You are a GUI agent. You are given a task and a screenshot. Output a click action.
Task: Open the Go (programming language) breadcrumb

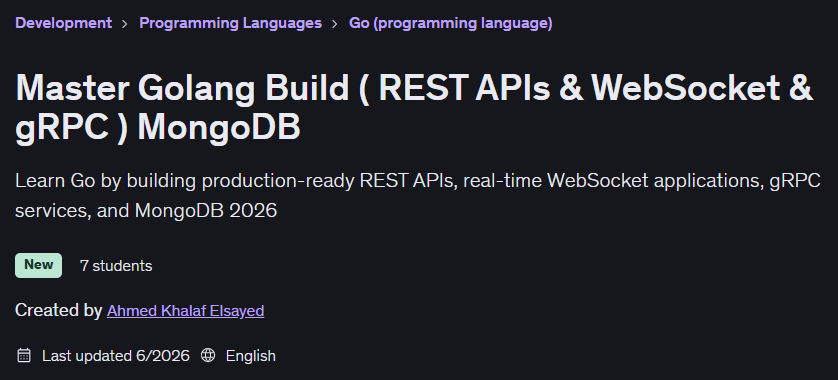click(451, 23)
